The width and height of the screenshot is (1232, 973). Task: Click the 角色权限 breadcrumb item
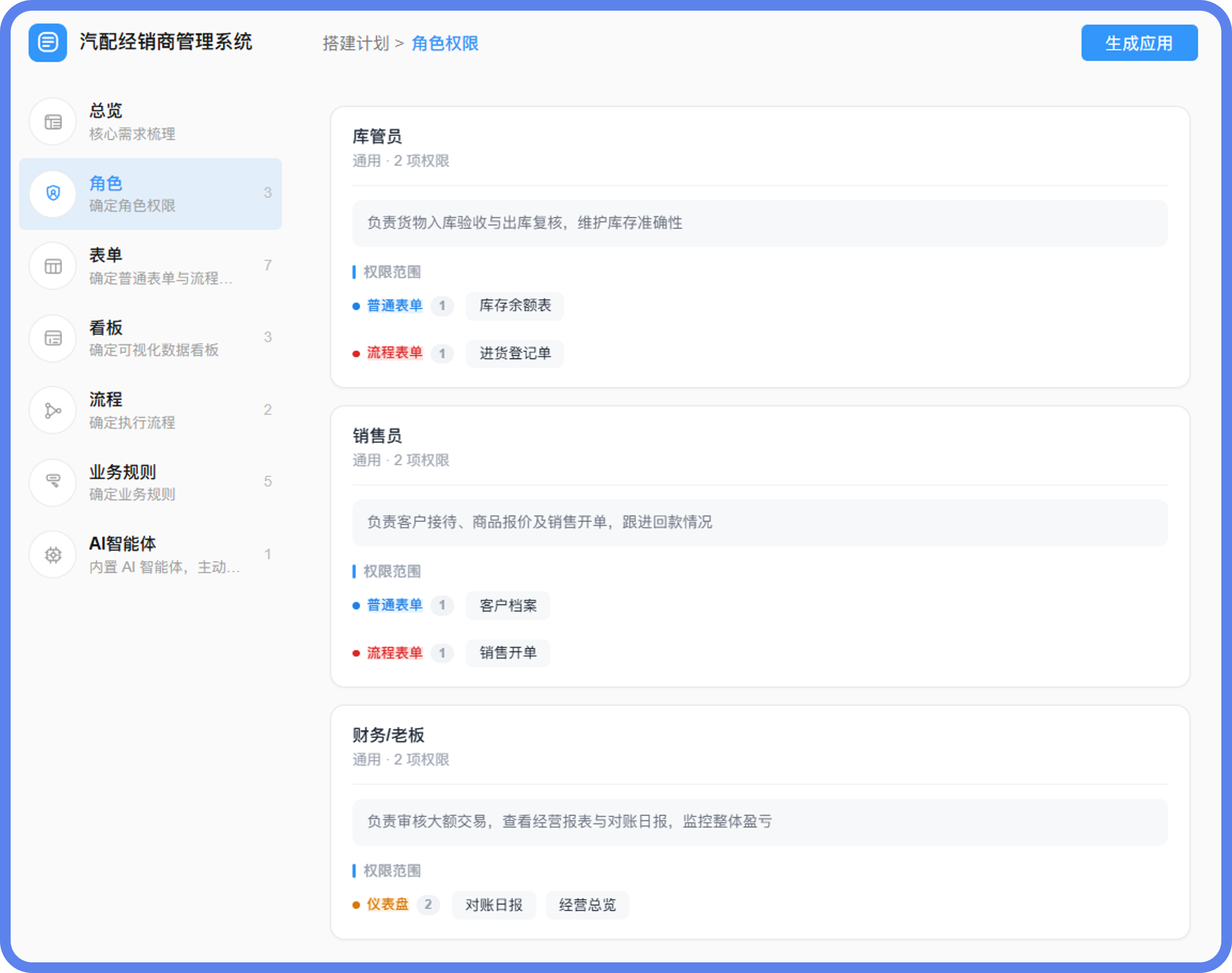pyautogui.click(x=445, y=43)
